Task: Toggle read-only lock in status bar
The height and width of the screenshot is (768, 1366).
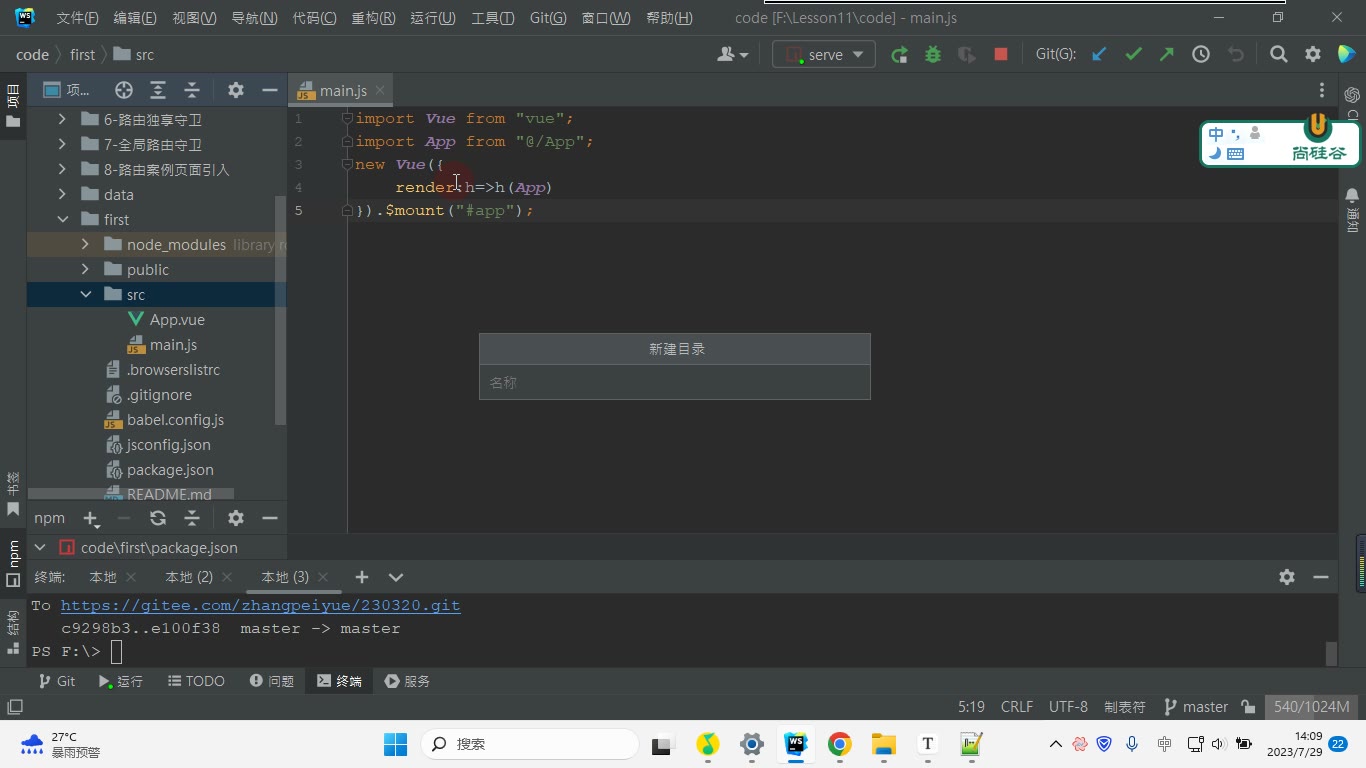Action: [x=1248, y=707]
